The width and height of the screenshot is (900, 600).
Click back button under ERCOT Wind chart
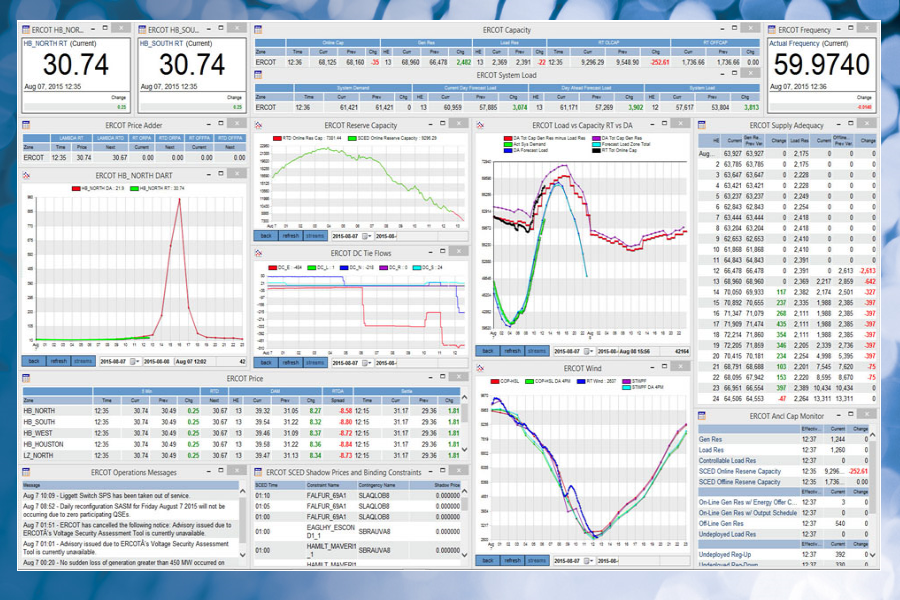tap(488, 560)
